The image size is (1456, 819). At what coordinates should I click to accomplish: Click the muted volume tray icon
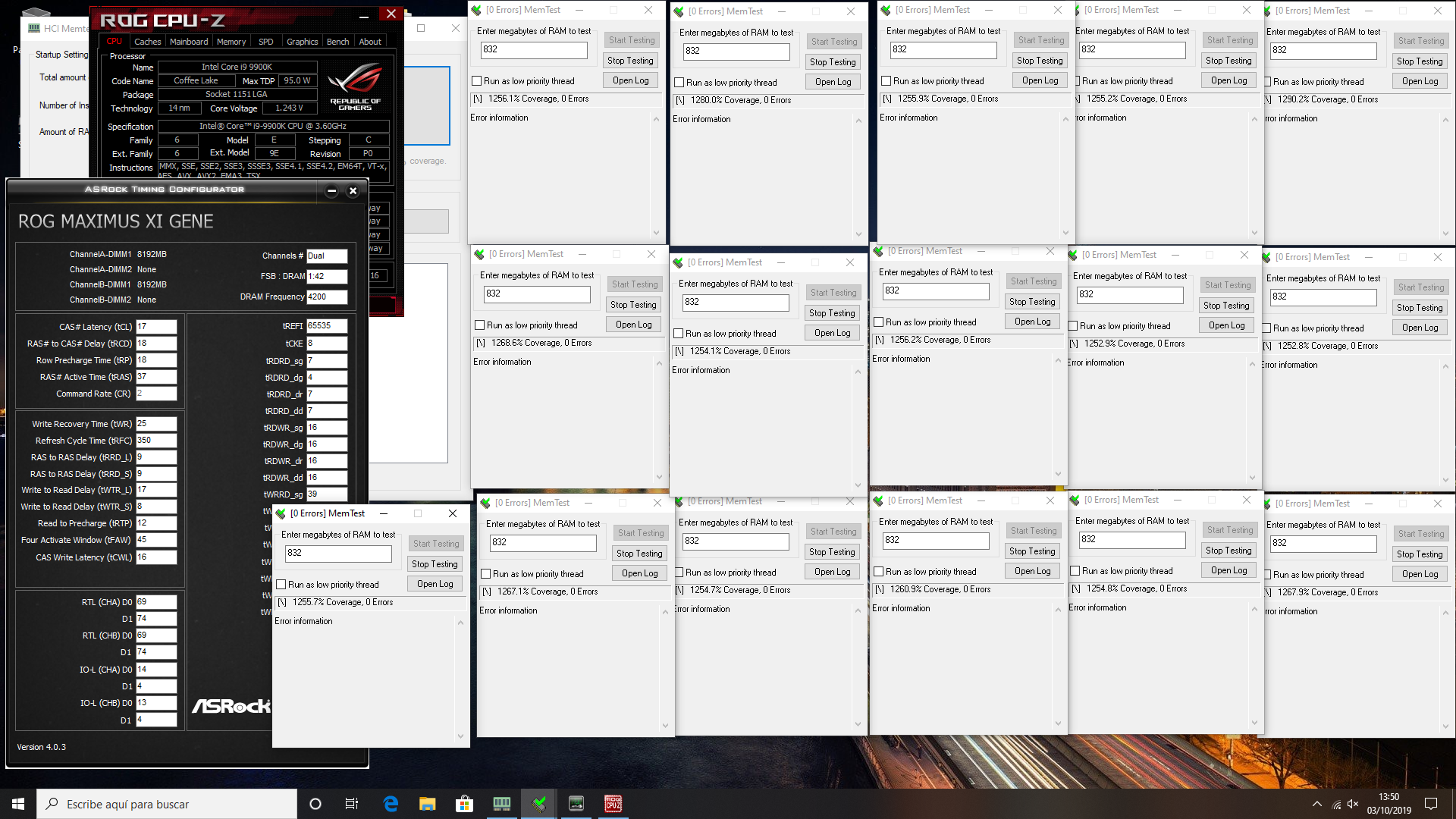(1353, 804)
